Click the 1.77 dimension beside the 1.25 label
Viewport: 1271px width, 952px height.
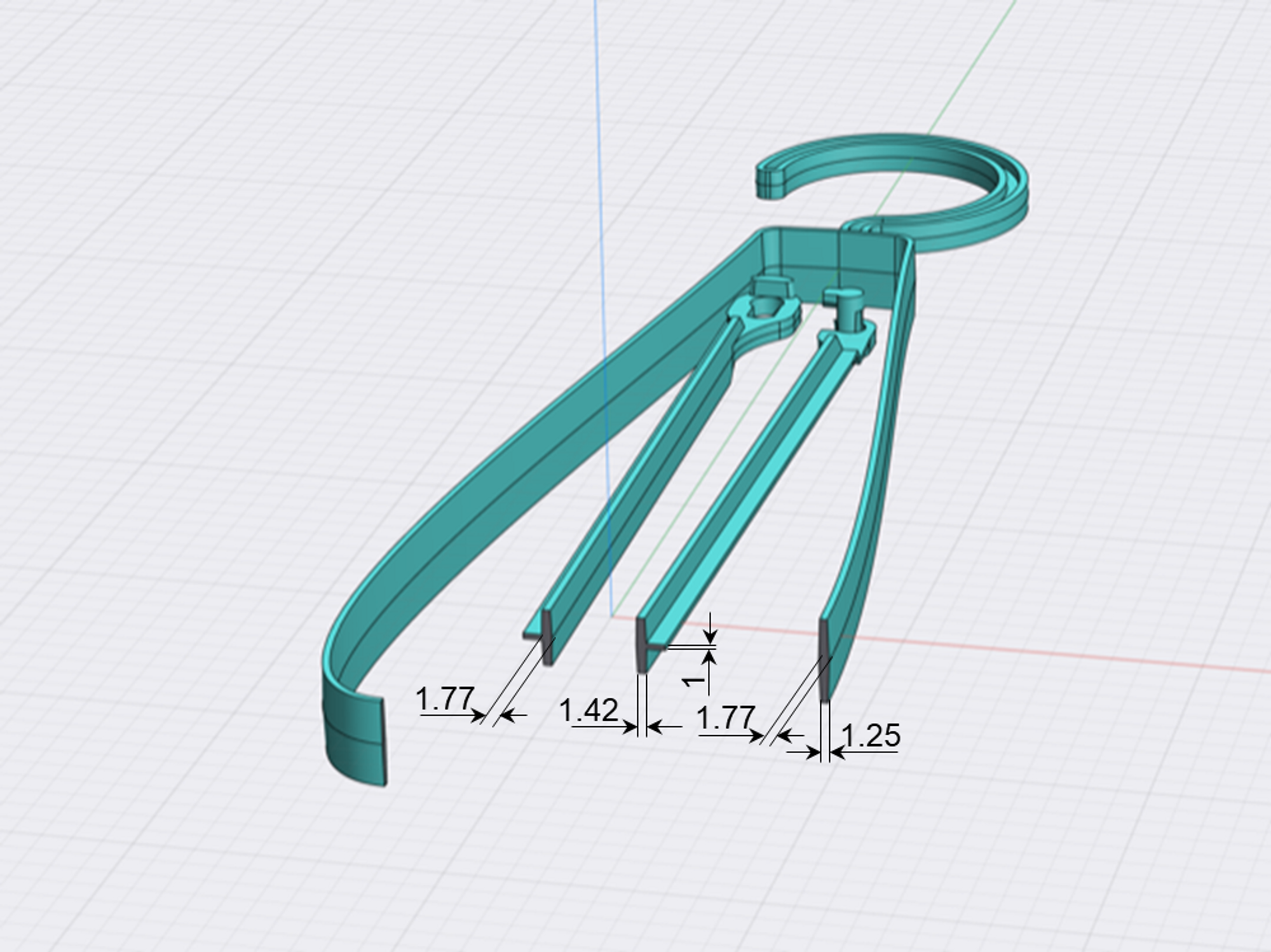coord(726,719)
